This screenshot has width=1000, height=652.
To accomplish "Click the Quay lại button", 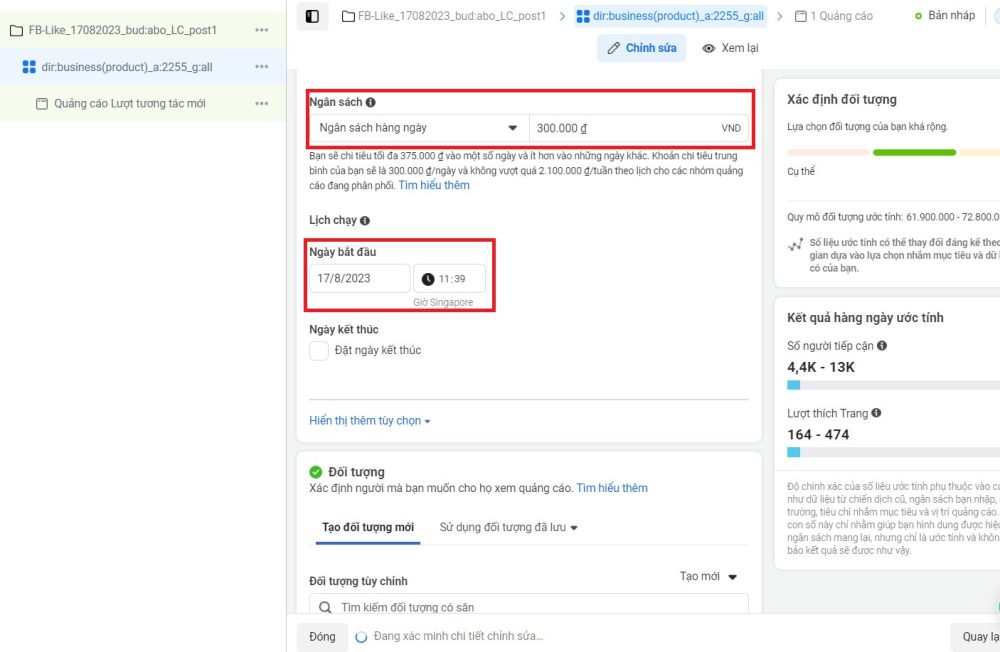I will click(x=976, y=636).
